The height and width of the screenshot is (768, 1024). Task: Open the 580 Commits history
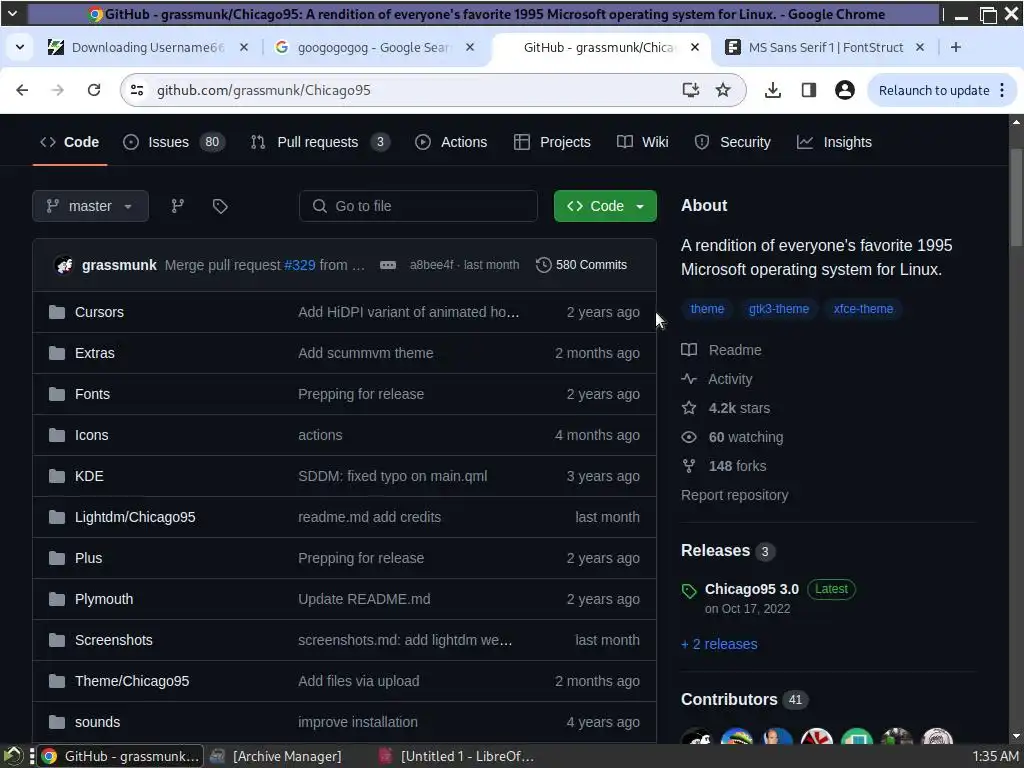(581, 265)
